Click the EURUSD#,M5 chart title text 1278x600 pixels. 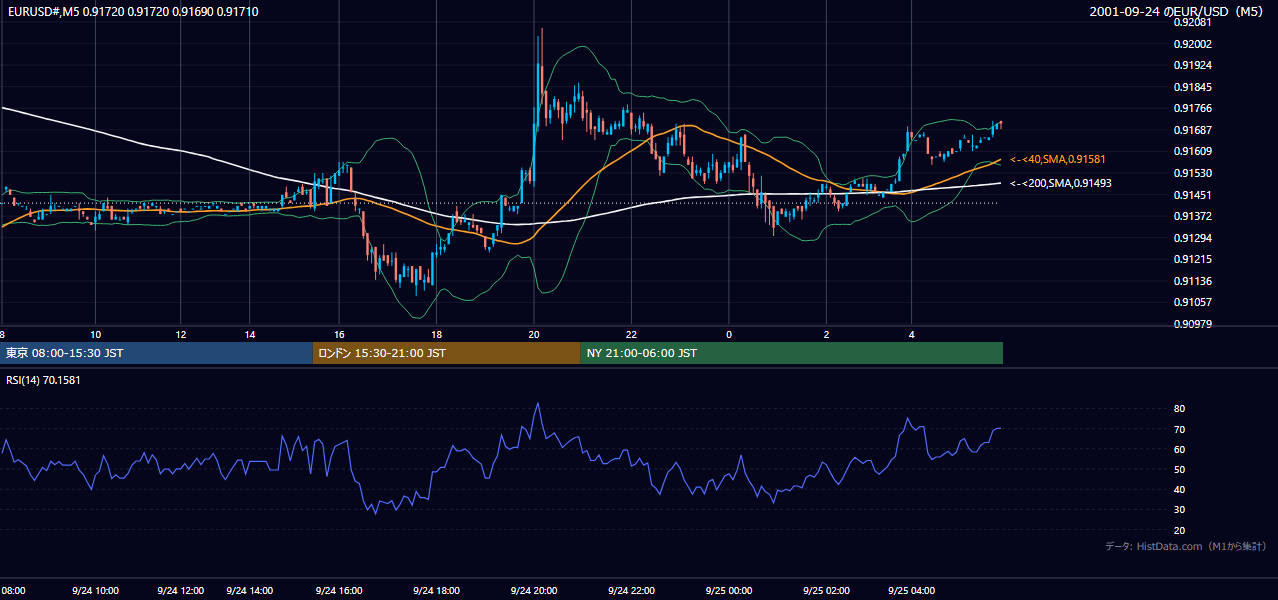[131, 12]
